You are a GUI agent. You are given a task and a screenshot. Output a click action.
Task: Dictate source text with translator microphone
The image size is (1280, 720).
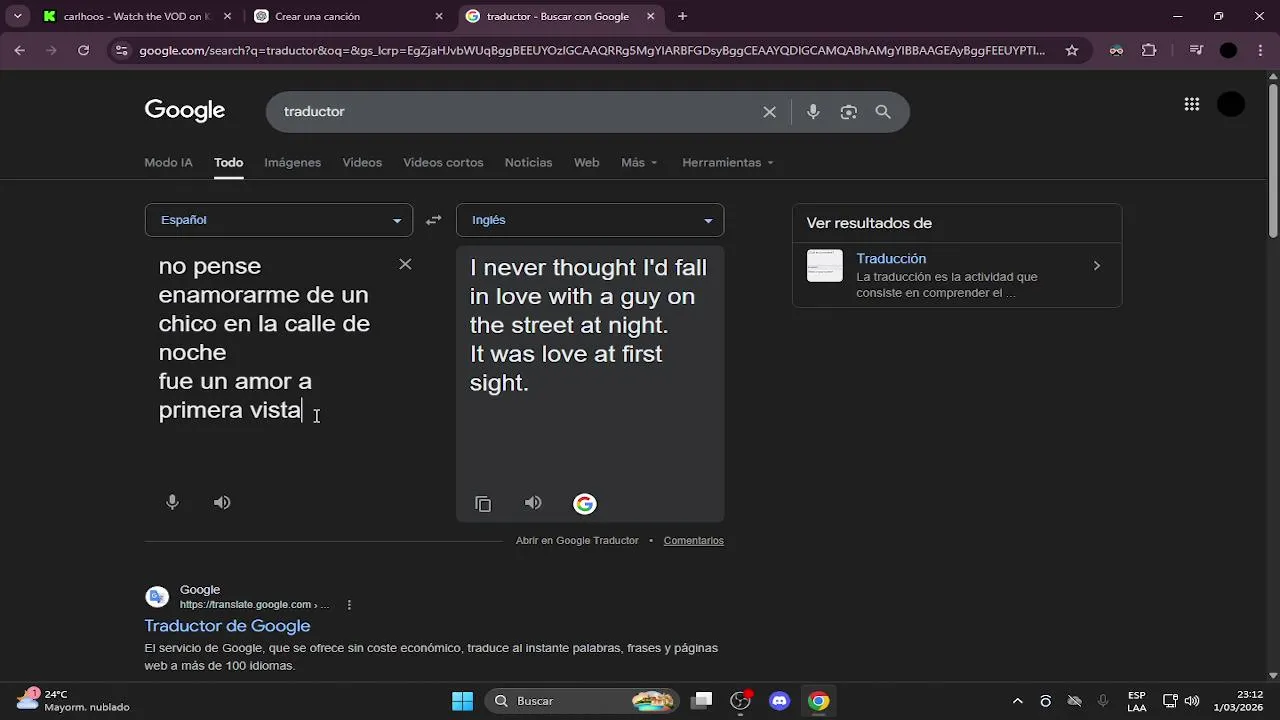pyautogui.click(x=172, y=502)
